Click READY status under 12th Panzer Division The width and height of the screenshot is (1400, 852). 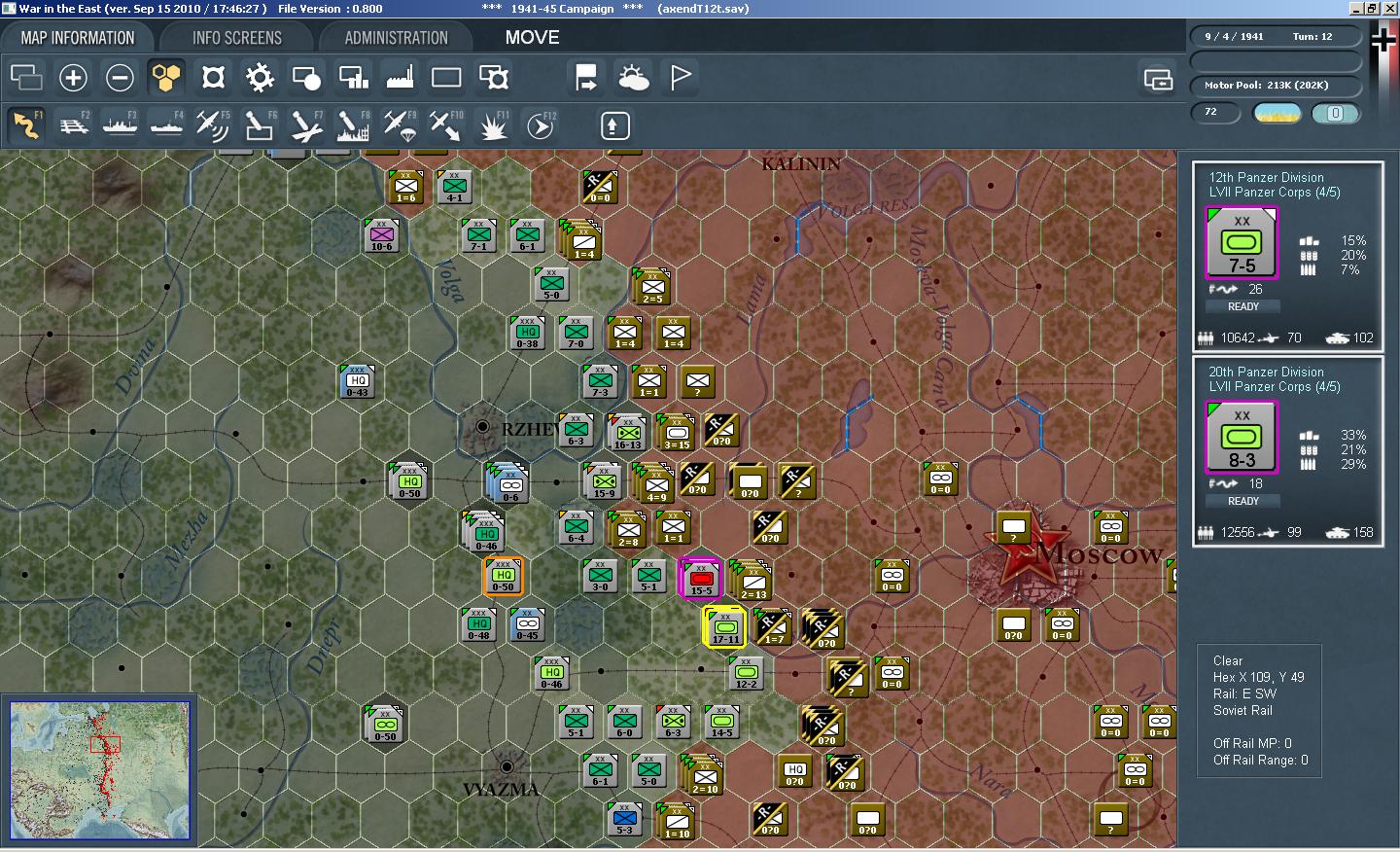click(x=1242, y=306)
